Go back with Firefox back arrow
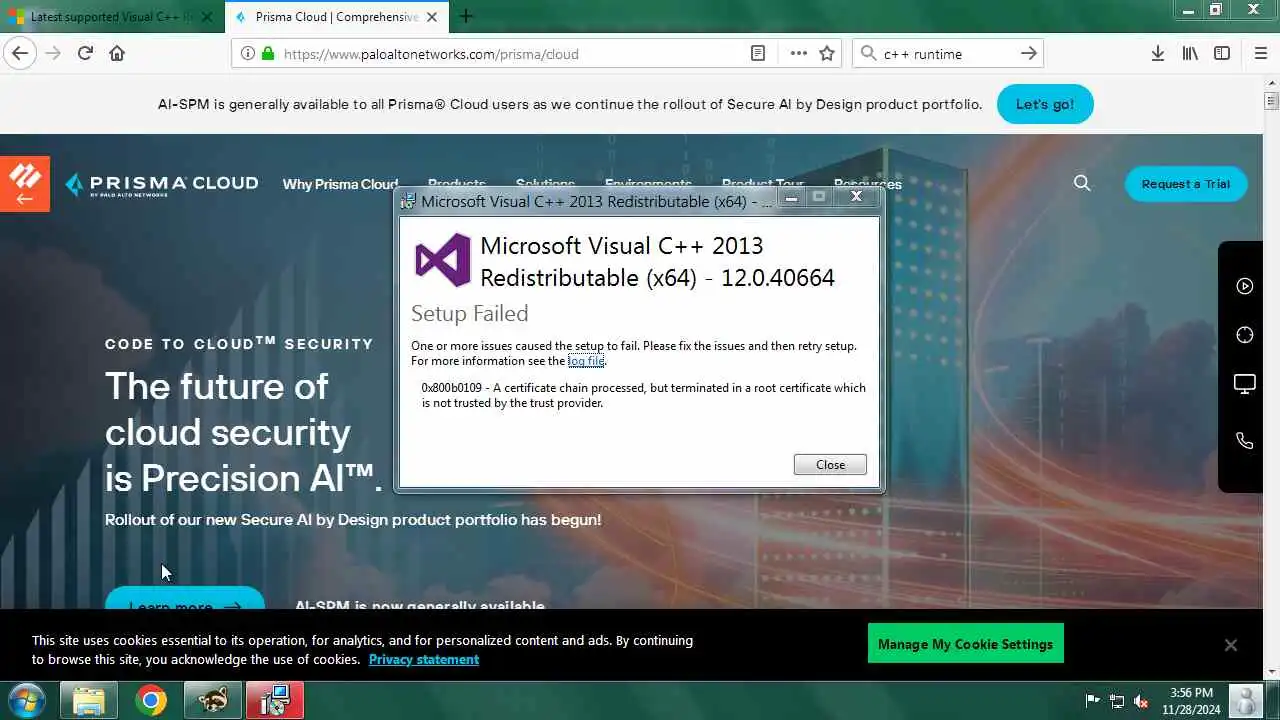The image size is (1280, 720). (x=20, y=53)
